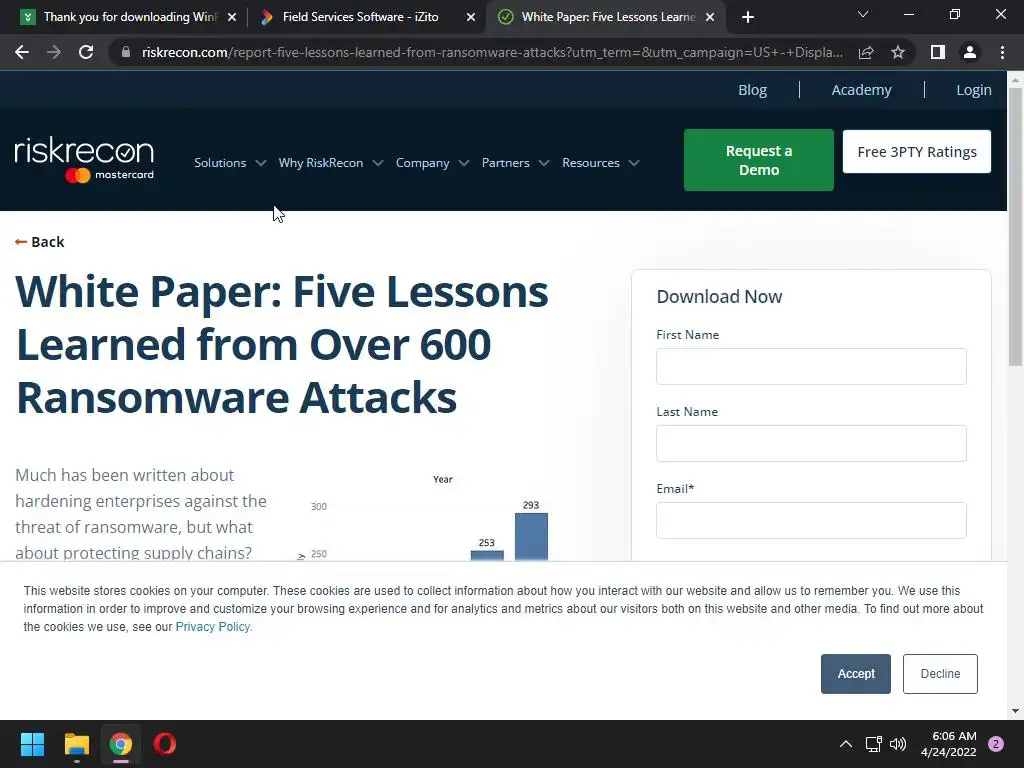Switch to the Field Services Software - iZito tab
This screenshot has width=1024, height=768.
[368, 17]
